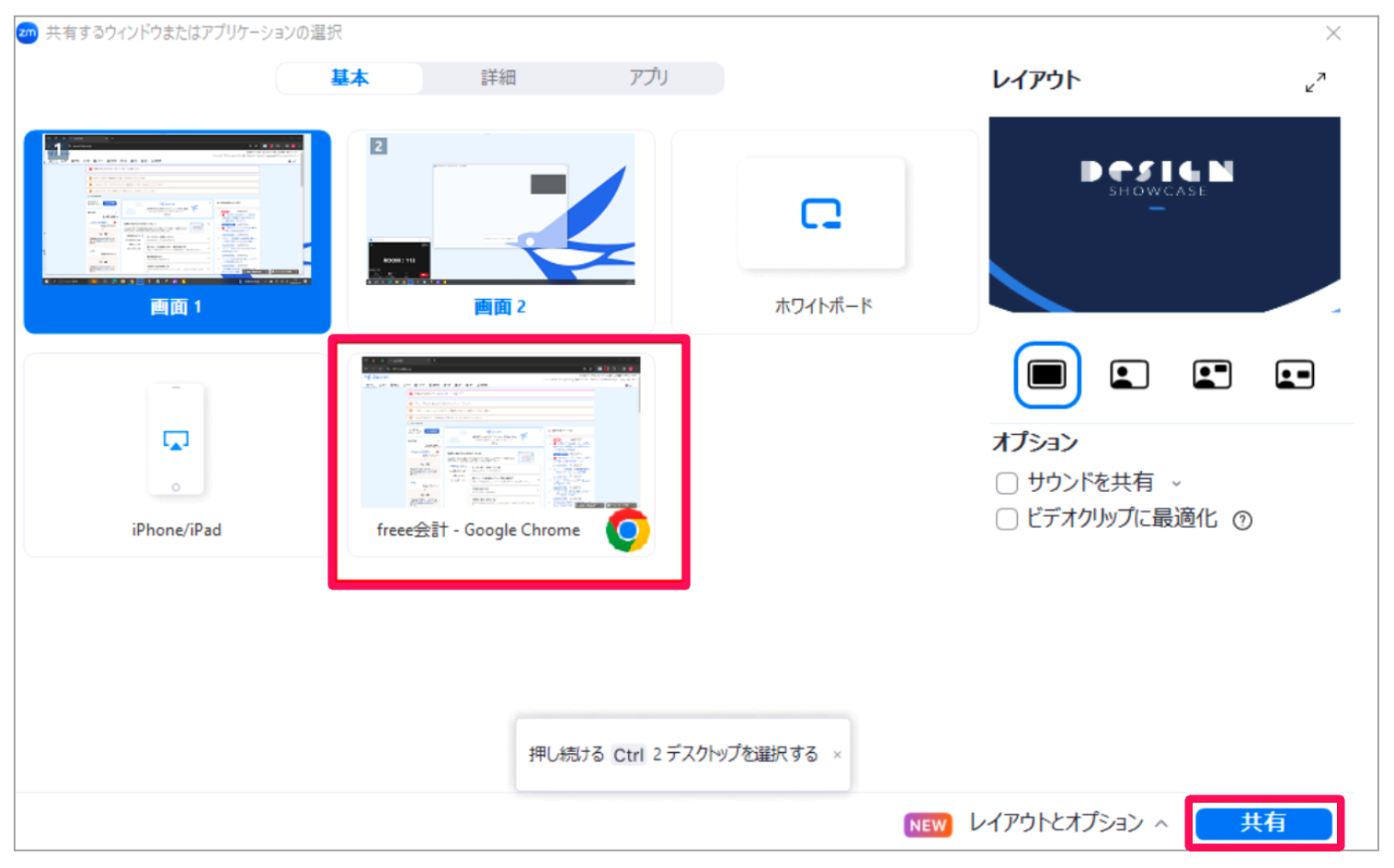This screenshot has width=1394, height=868.
Task: Switch to the 基本 tab
Action: [349, 78]
